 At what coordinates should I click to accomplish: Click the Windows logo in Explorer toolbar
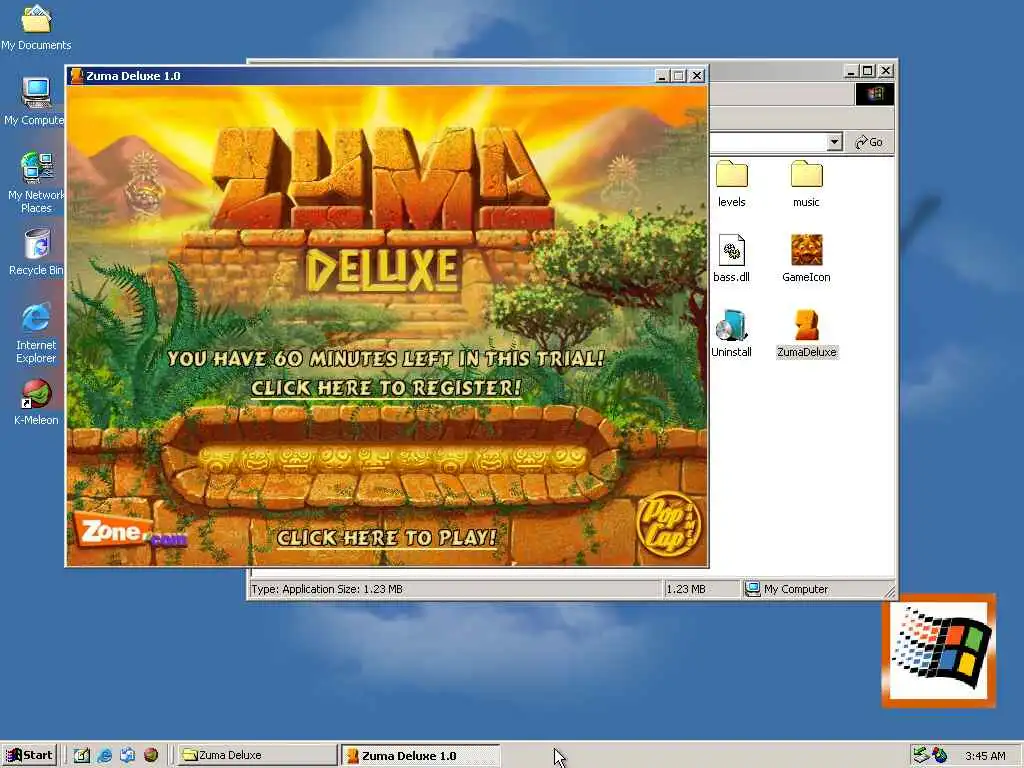coord(874,94)
